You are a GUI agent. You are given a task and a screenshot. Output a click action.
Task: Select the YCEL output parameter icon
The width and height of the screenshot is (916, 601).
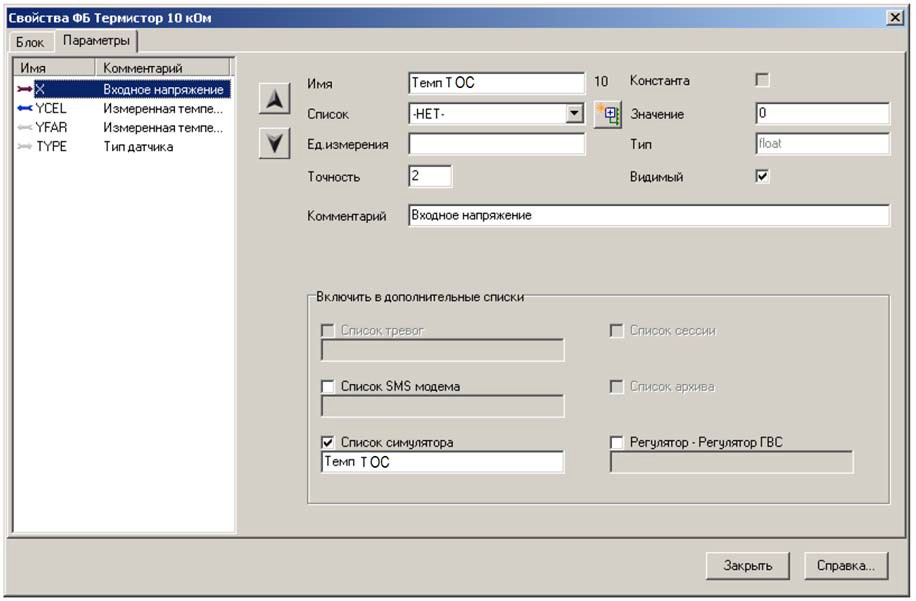[x=24, y=109]
